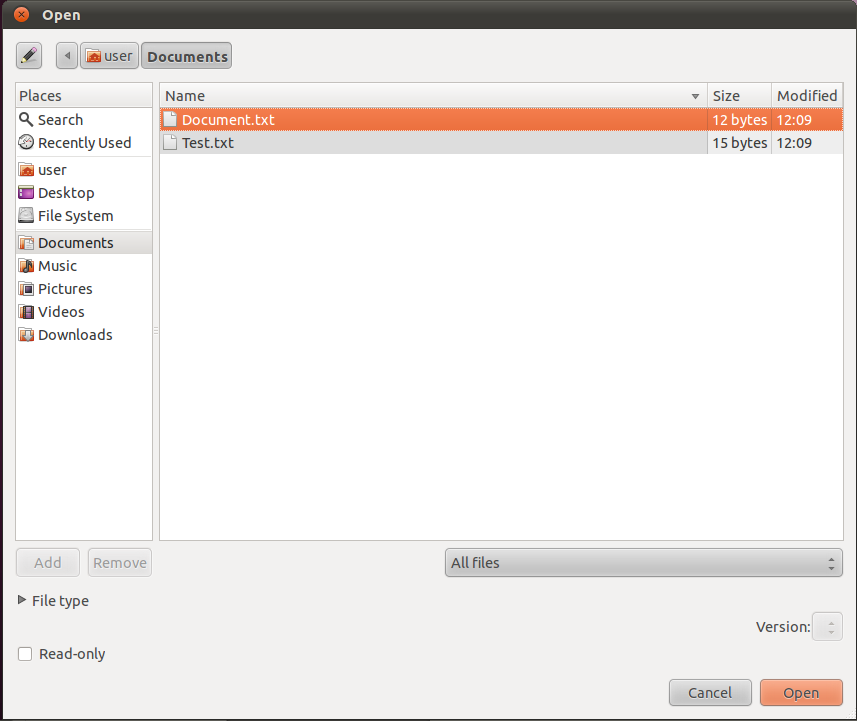Open the Downloads folder in Places
The image size is (857, 721).
[x=75, y=335]
